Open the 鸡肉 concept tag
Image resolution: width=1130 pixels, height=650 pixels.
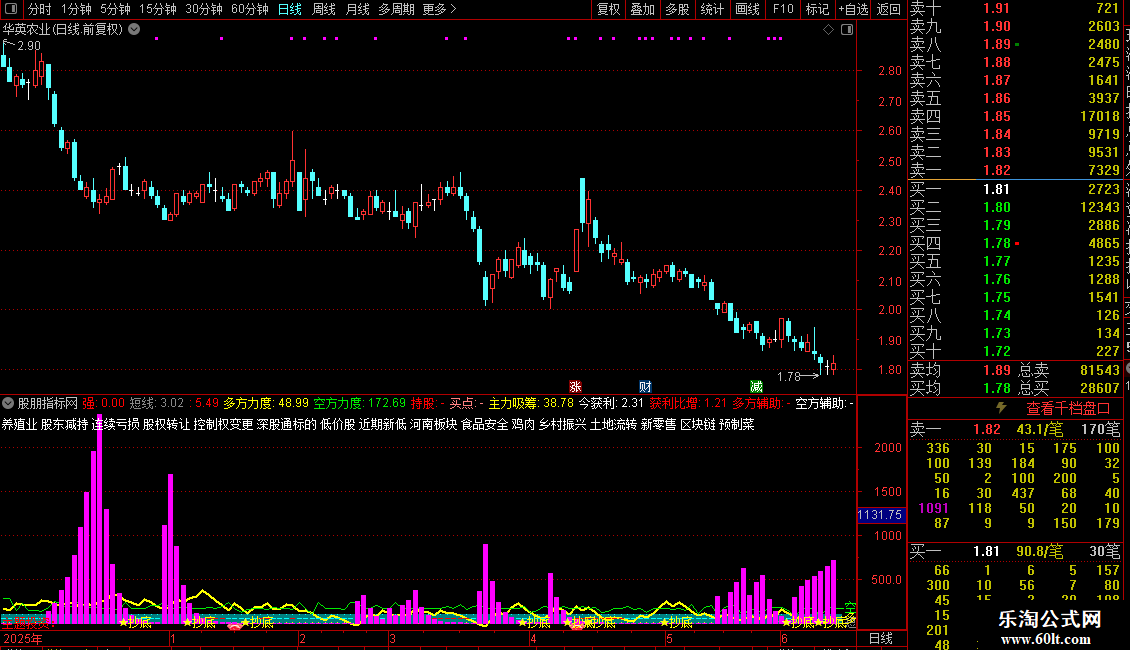(x=523, y=424)
